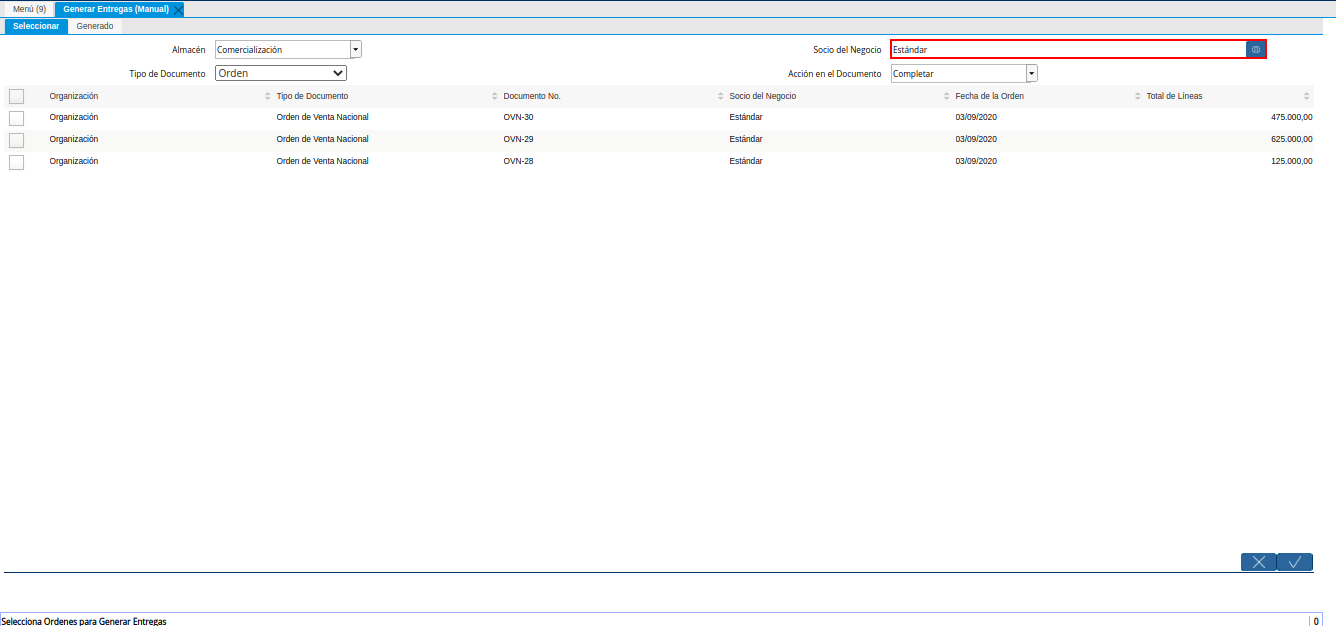Cancel with the X button at bottom
This screenshot has height=626, width=1336.
tap(1259, 562)
